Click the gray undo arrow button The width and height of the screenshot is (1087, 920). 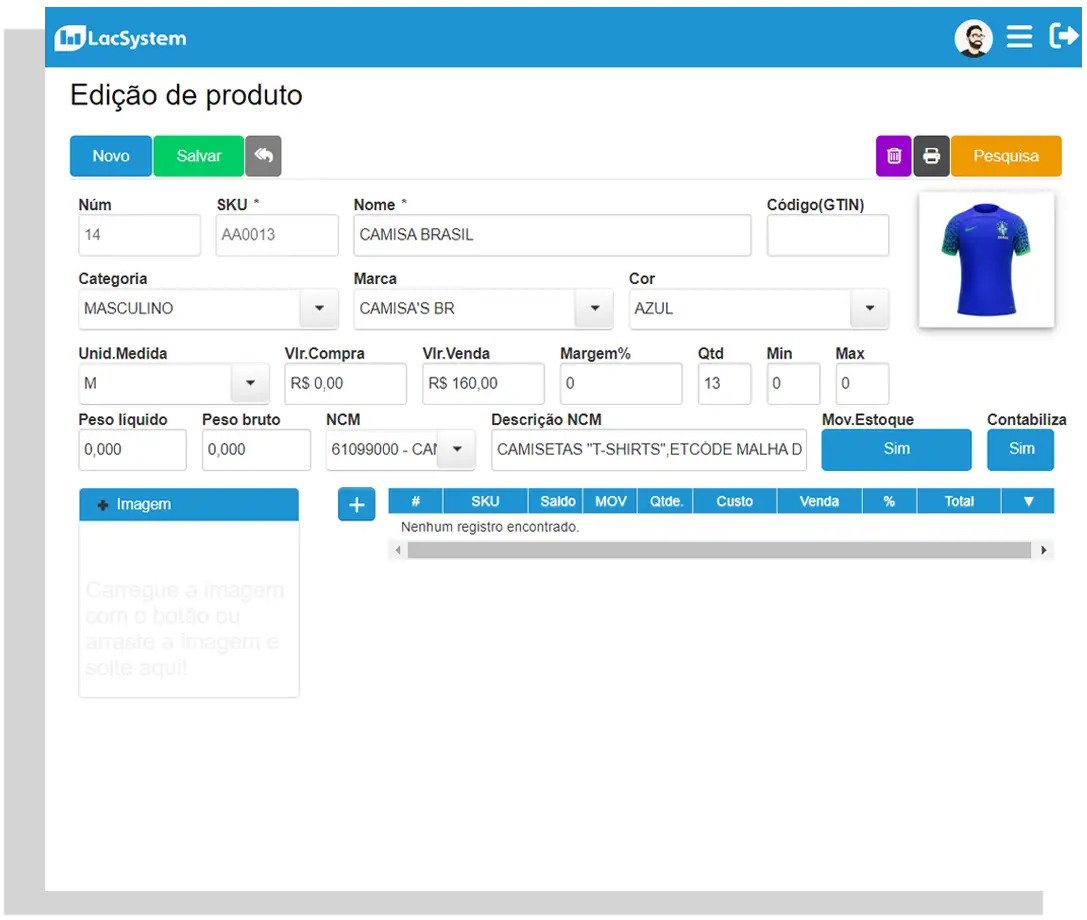click(x=263, y=156)
